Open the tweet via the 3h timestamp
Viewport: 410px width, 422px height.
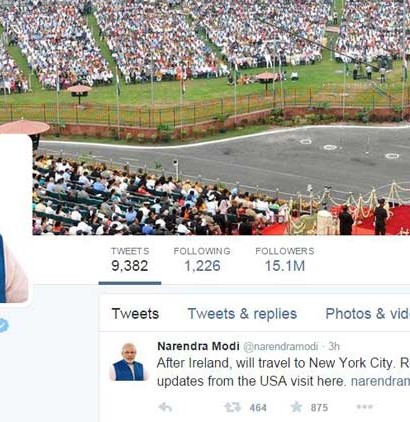[334, 347]
